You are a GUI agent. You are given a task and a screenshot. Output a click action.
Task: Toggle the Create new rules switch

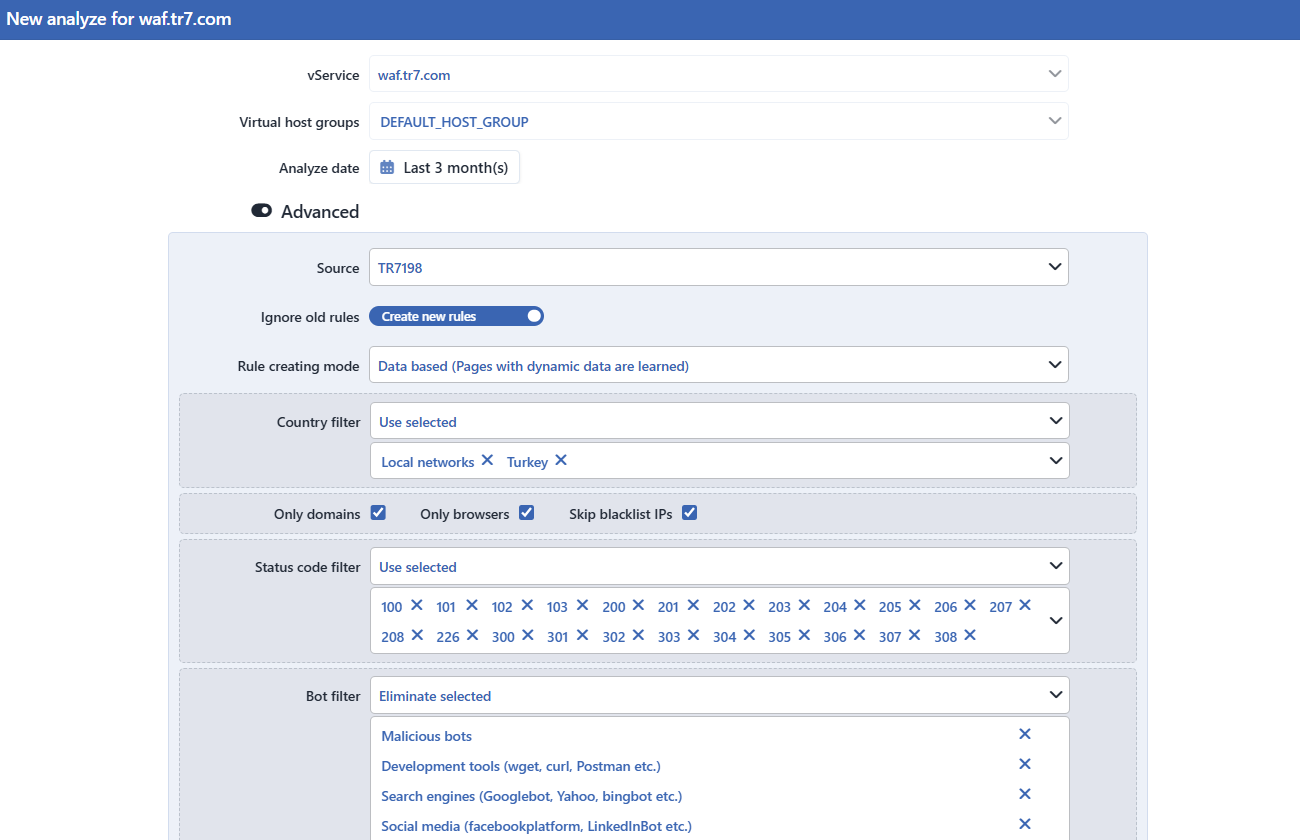pos(456,316)
